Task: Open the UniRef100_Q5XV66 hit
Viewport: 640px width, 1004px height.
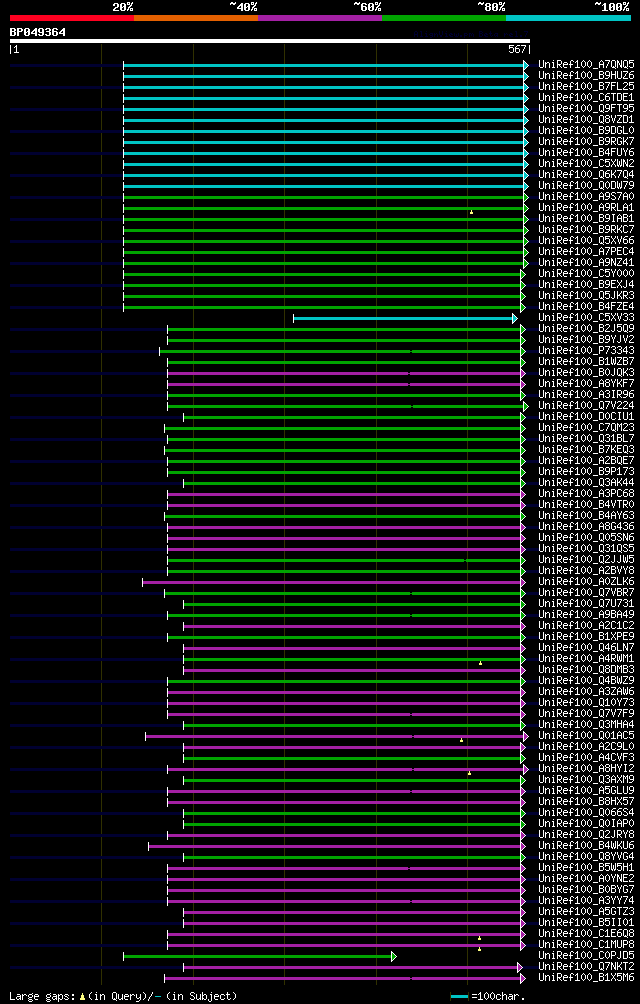Action: click(x=586, y=241)
